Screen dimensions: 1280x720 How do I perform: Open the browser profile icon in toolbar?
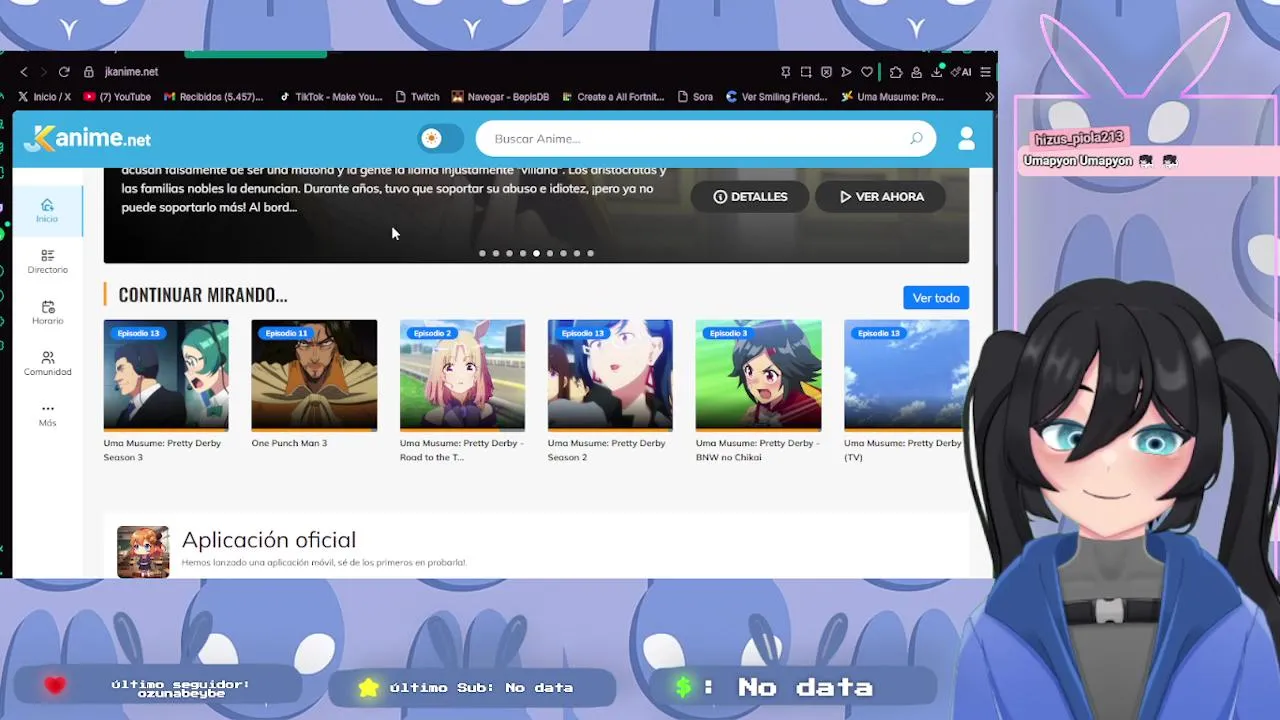[916, 72]
